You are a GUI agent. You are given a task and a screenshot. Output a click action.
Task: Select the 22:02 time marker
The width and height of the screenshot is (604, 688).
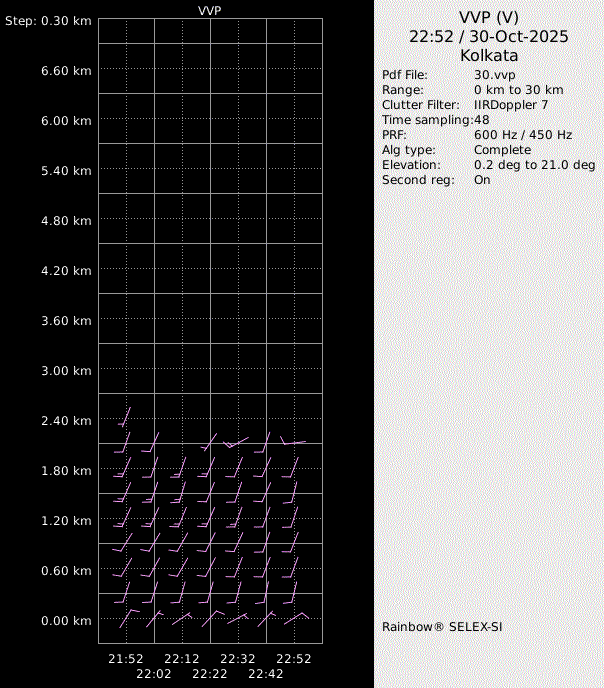click(154, 674)
